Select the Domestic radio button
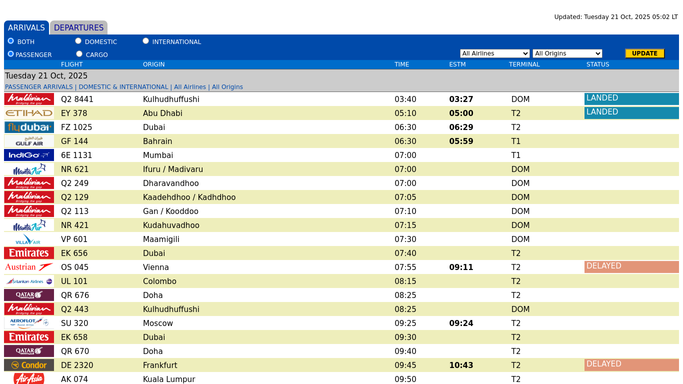This screenshot has width=683, height=384. [x=78, y=41]
